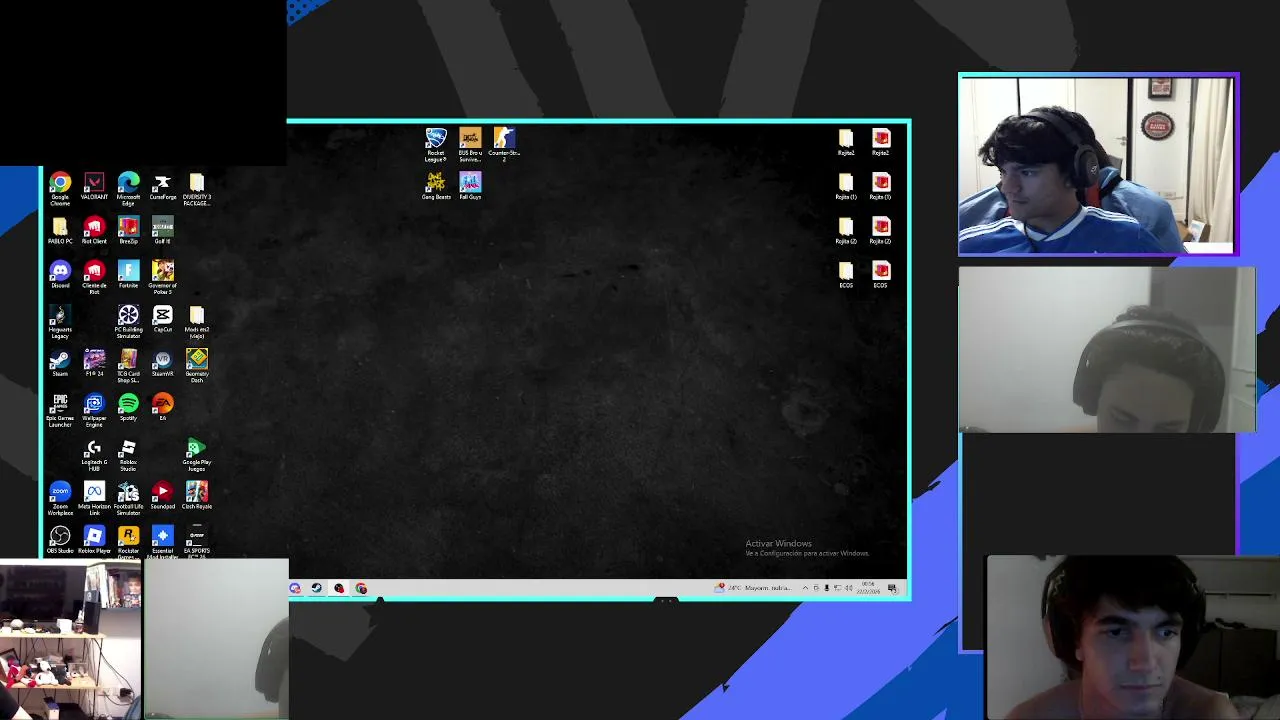Select the Google Play Juegos shortcut

196,454
